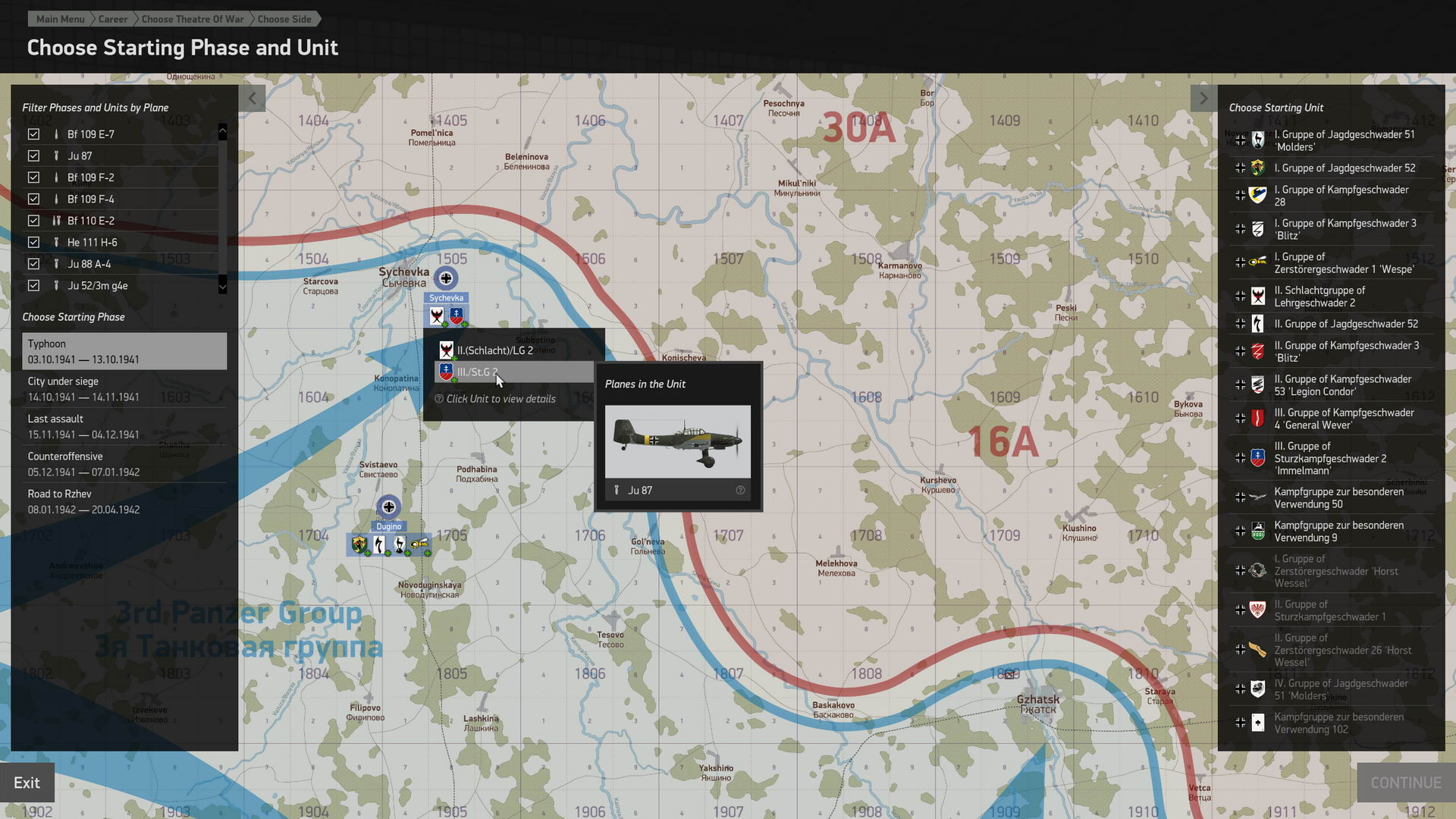
Task: Go to Choose Theatre Of War breadcrumb
Action: pos(193,19)
